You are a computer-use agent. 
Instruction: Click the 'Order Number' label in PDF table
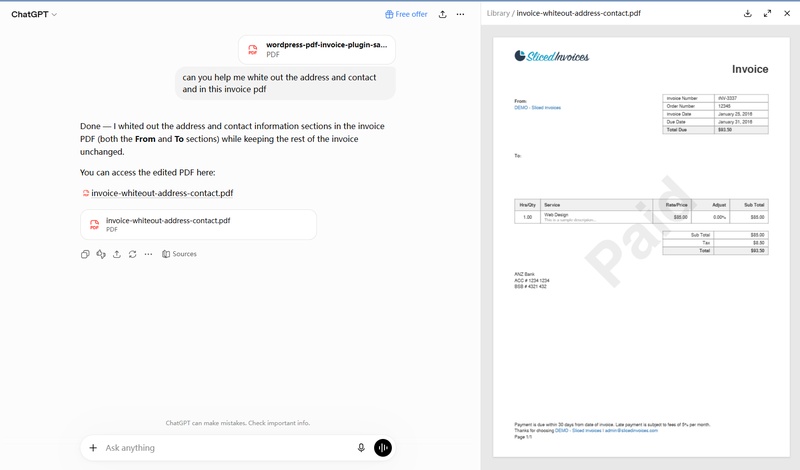coord(680,106)
